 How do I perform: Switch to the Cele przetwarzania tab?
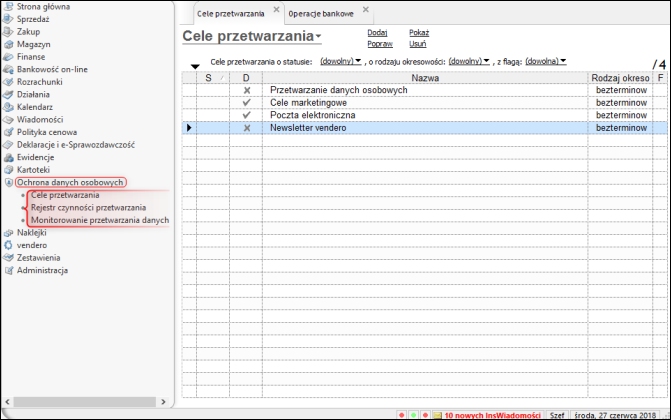(230, 14)
